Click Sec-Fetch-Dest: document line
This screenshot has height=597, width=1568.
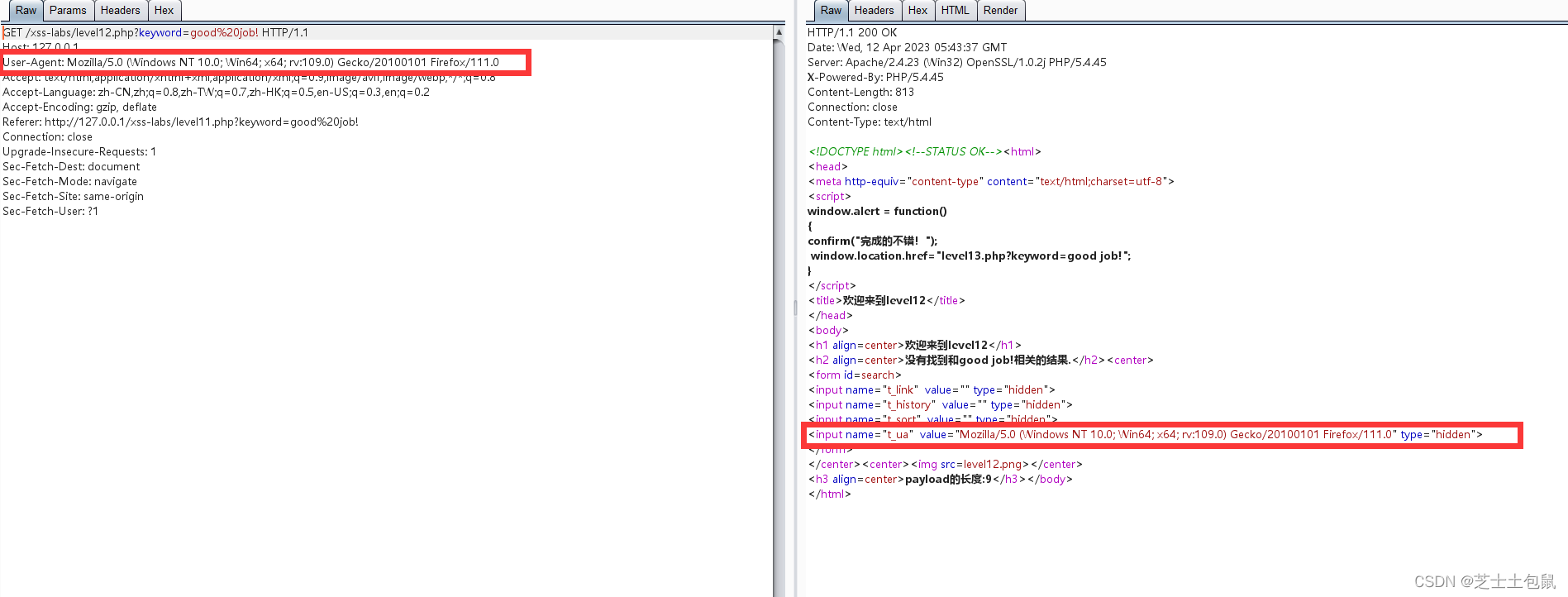point(72,167)
